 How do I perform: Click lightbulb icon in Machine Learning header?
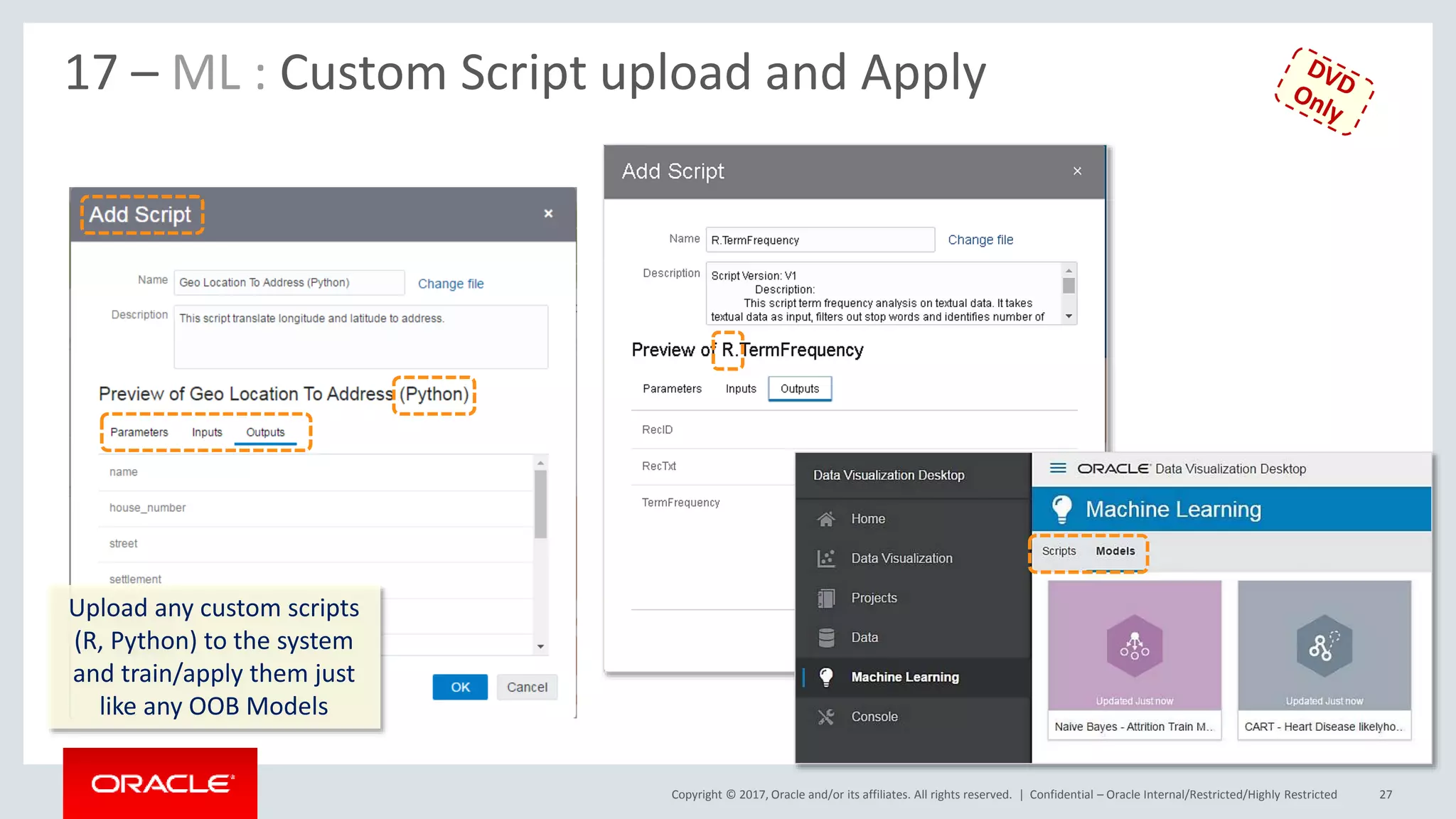[x=1061, y=509]
